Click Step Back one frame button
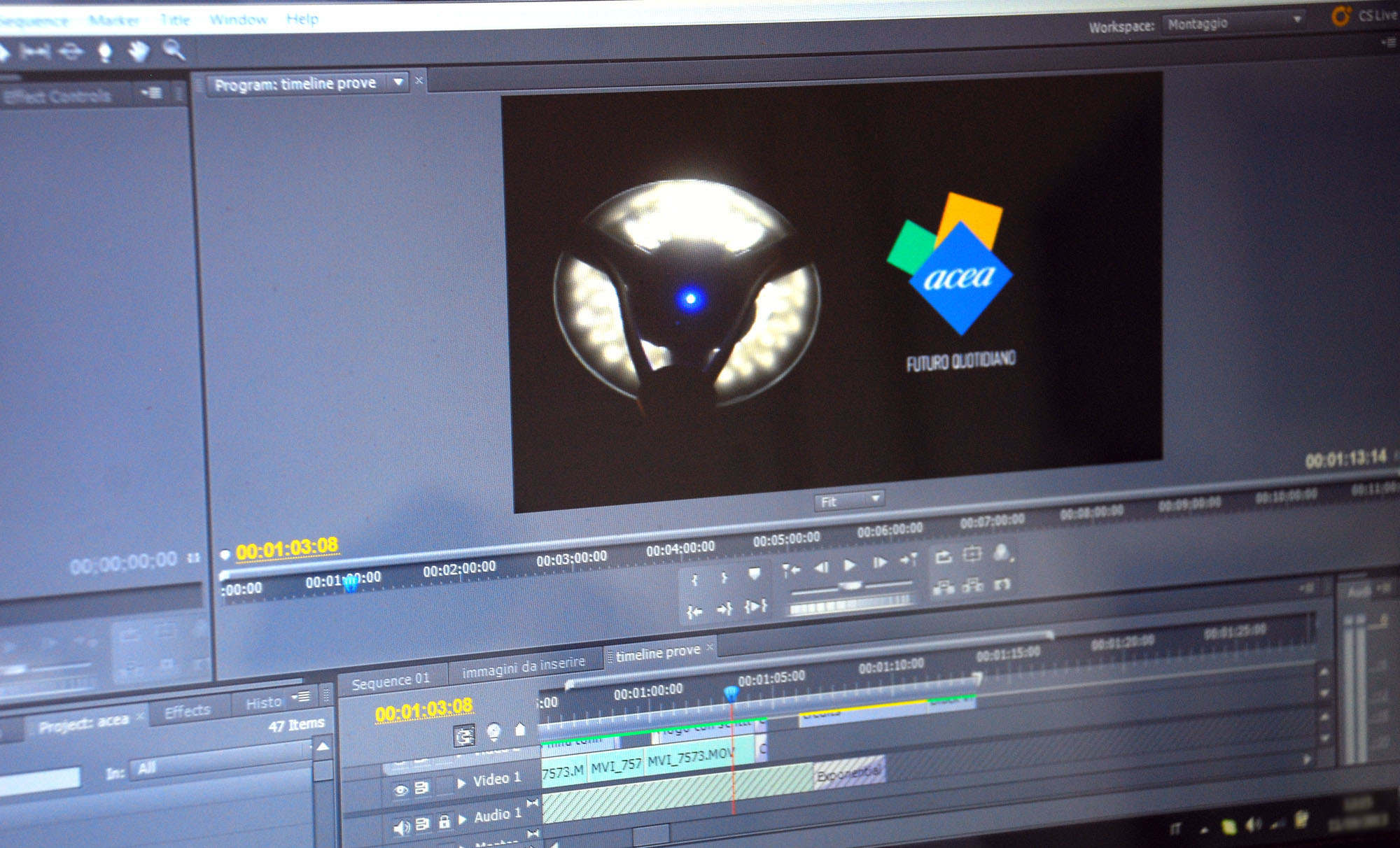This screenshot has height=848, width=1400. 821,568
